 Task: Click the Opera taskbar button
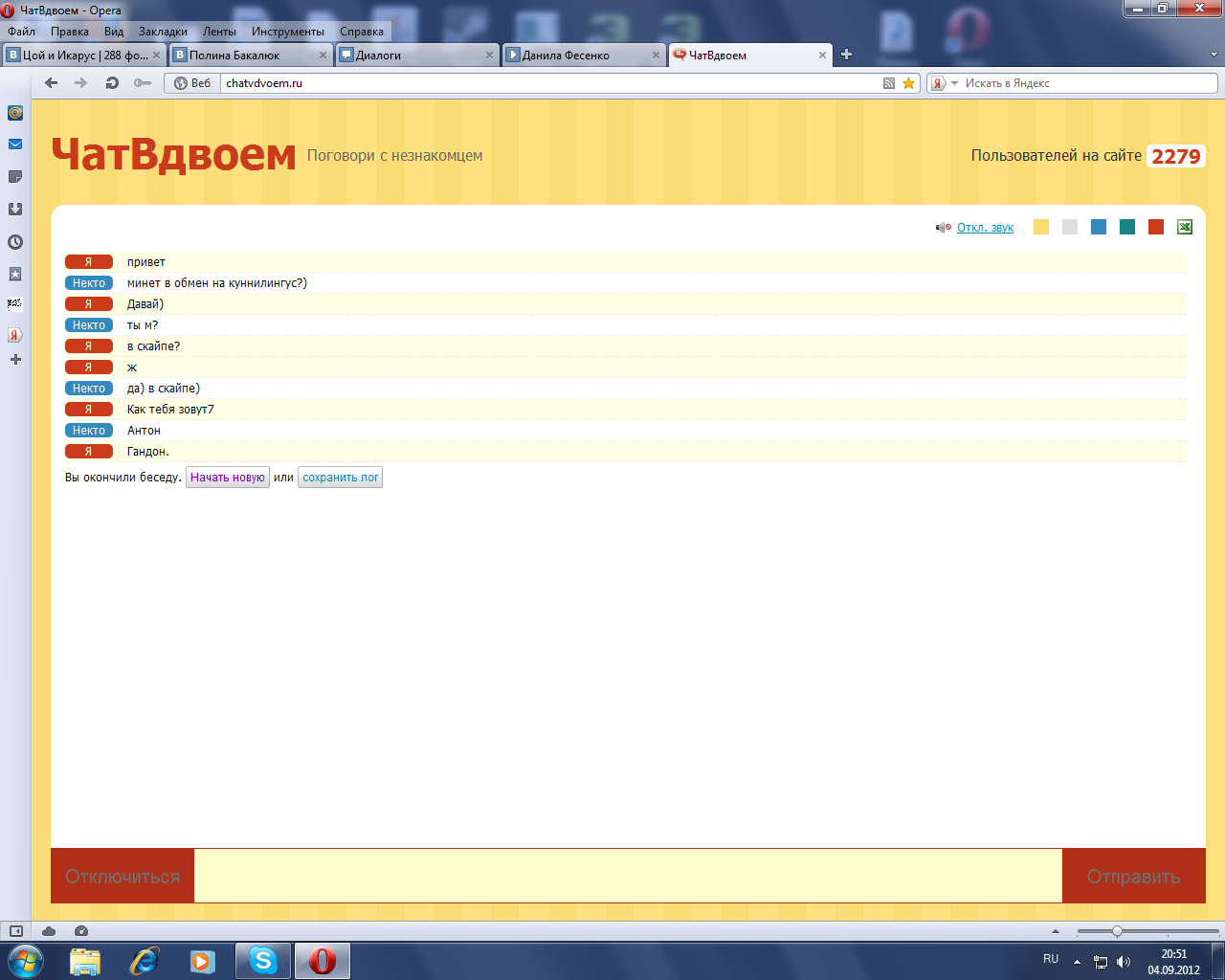point(323,961)
